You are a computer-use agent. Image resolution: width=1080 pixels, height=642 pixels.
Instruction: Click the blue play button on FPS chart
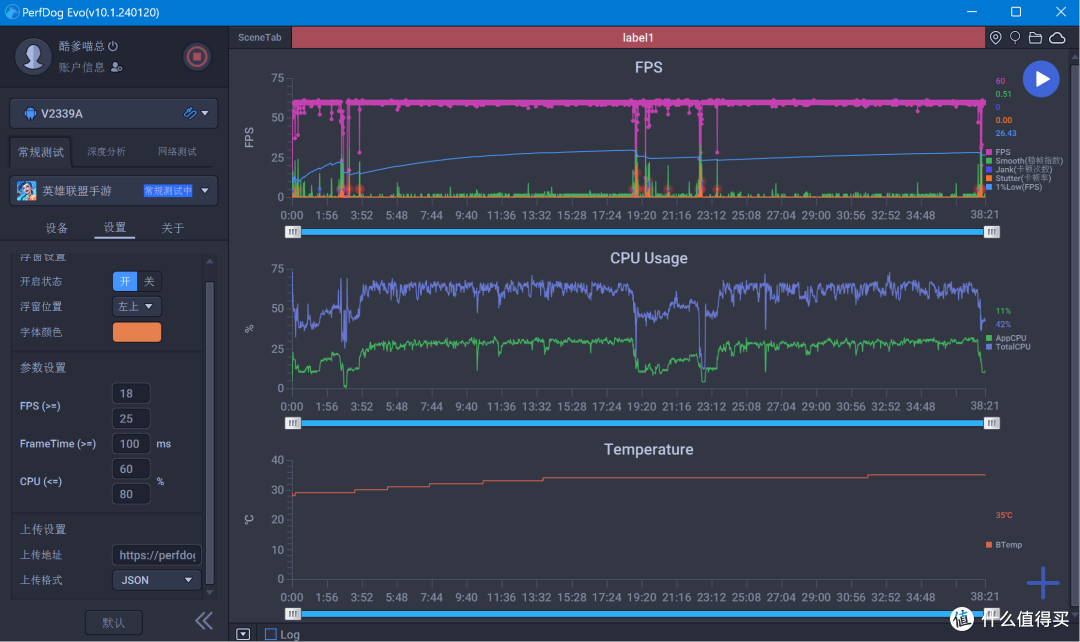(1041, 79)
